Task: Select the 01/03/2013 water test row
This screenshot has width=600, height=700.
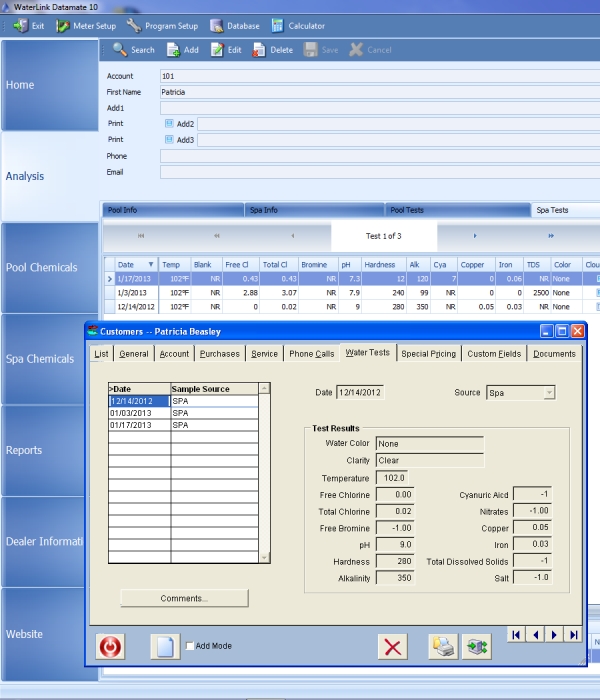Action: pos(183,413)
